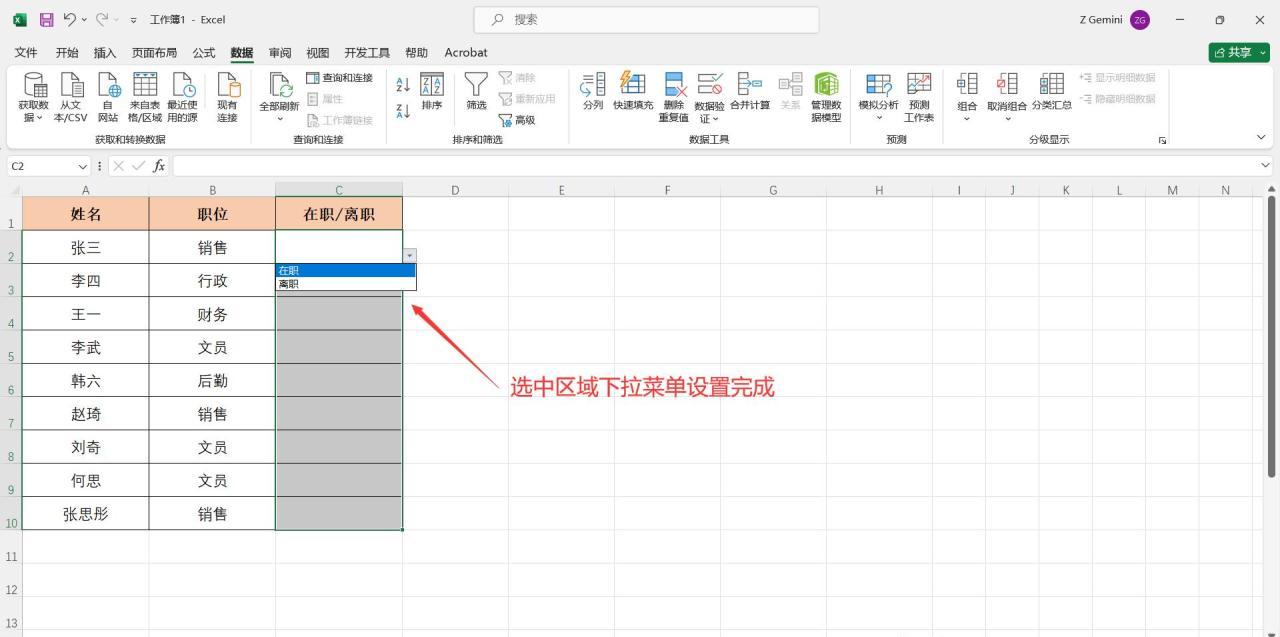Sort ascending A to Z
The height and width of the screenshot is (637, 1280).
point(403,86)
